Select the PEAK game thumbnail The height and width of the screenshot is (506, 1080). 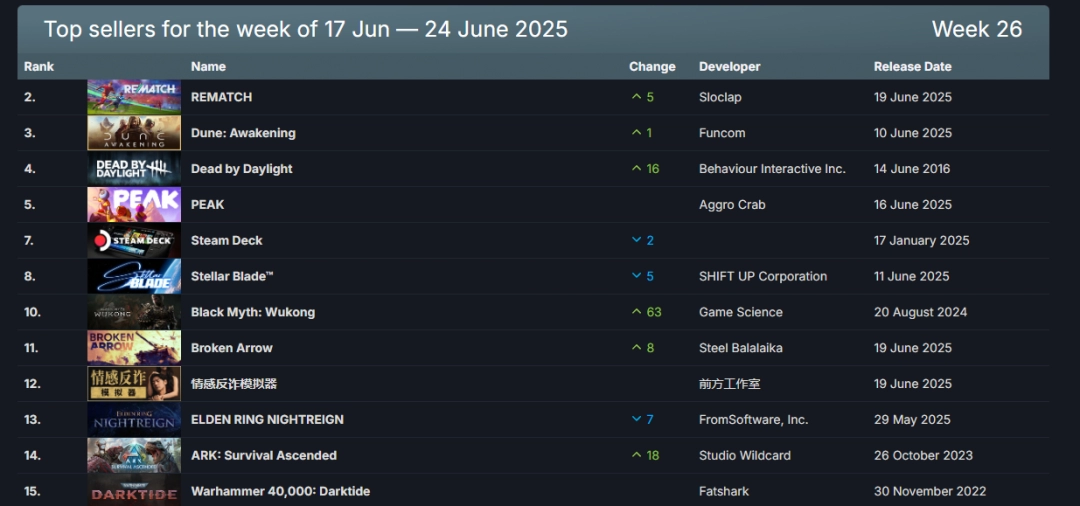tap(134, 205)
